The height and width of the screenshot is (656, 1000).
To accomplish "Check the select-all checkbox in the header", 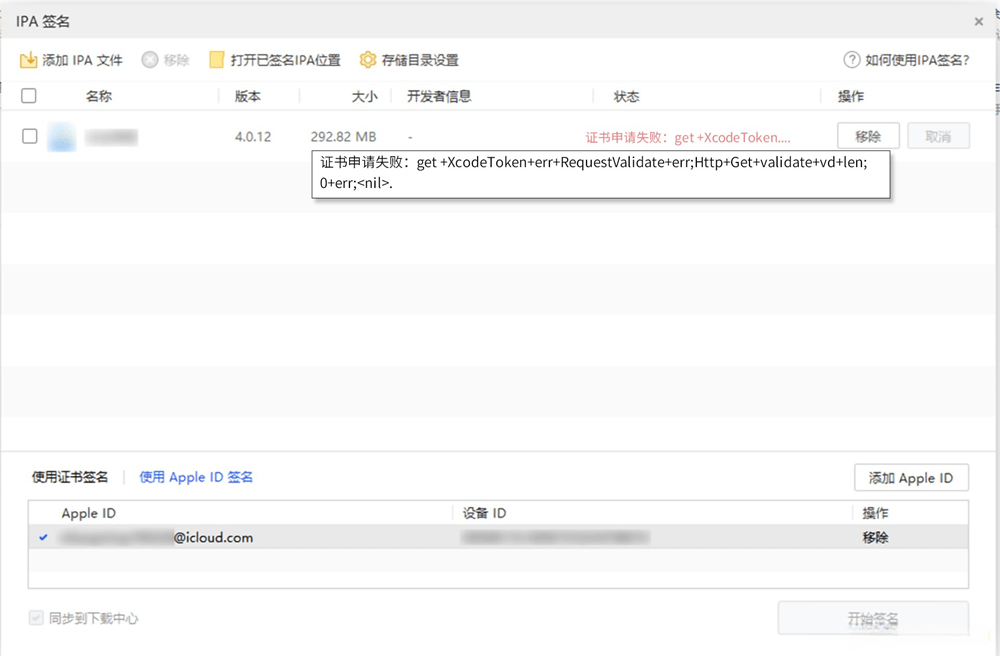I will click(x=29, y=95).
